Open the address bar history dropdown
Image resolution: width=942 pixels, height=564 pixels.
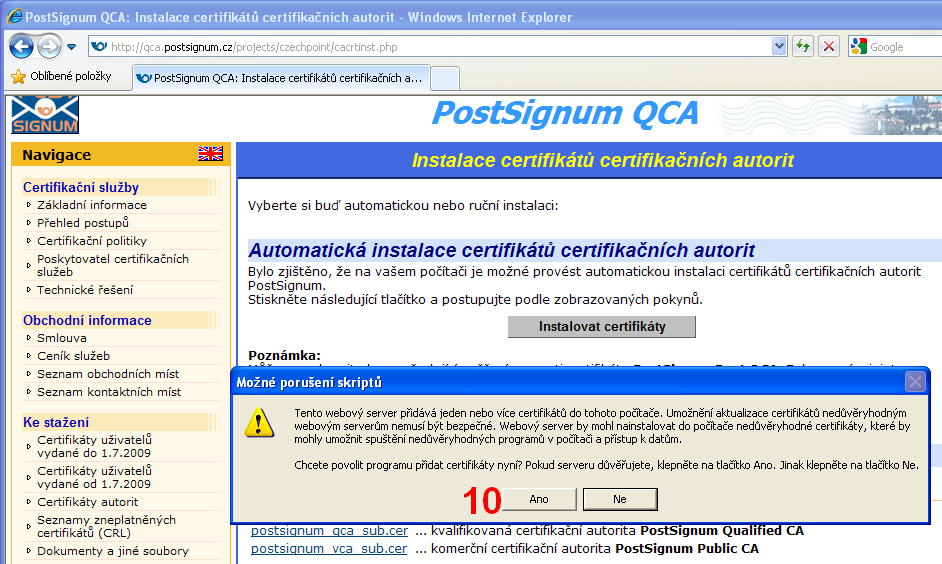point(779,46)
